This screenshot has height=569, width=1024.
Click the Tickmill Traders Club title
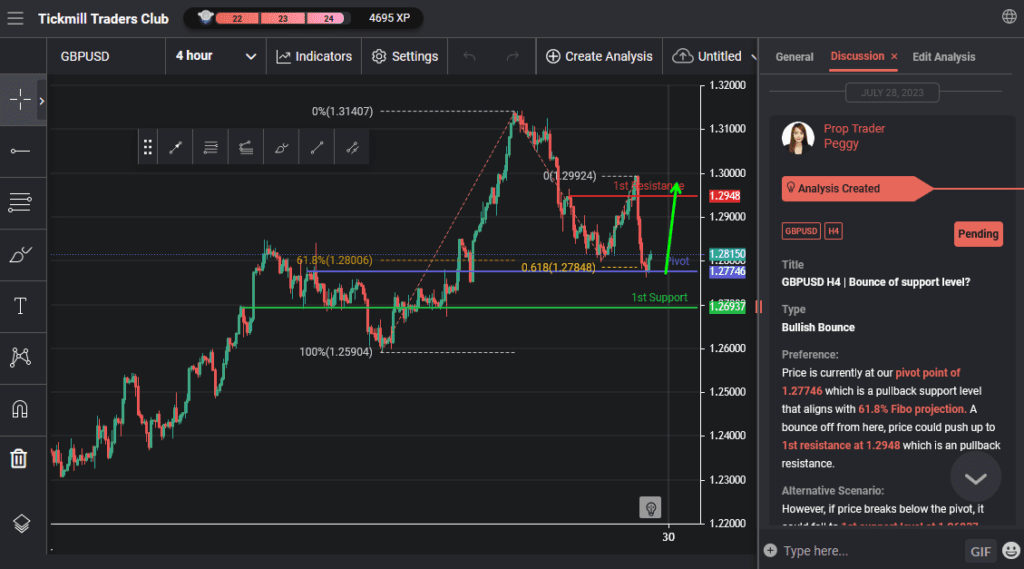pyautogui.click(x=103, y=19)
